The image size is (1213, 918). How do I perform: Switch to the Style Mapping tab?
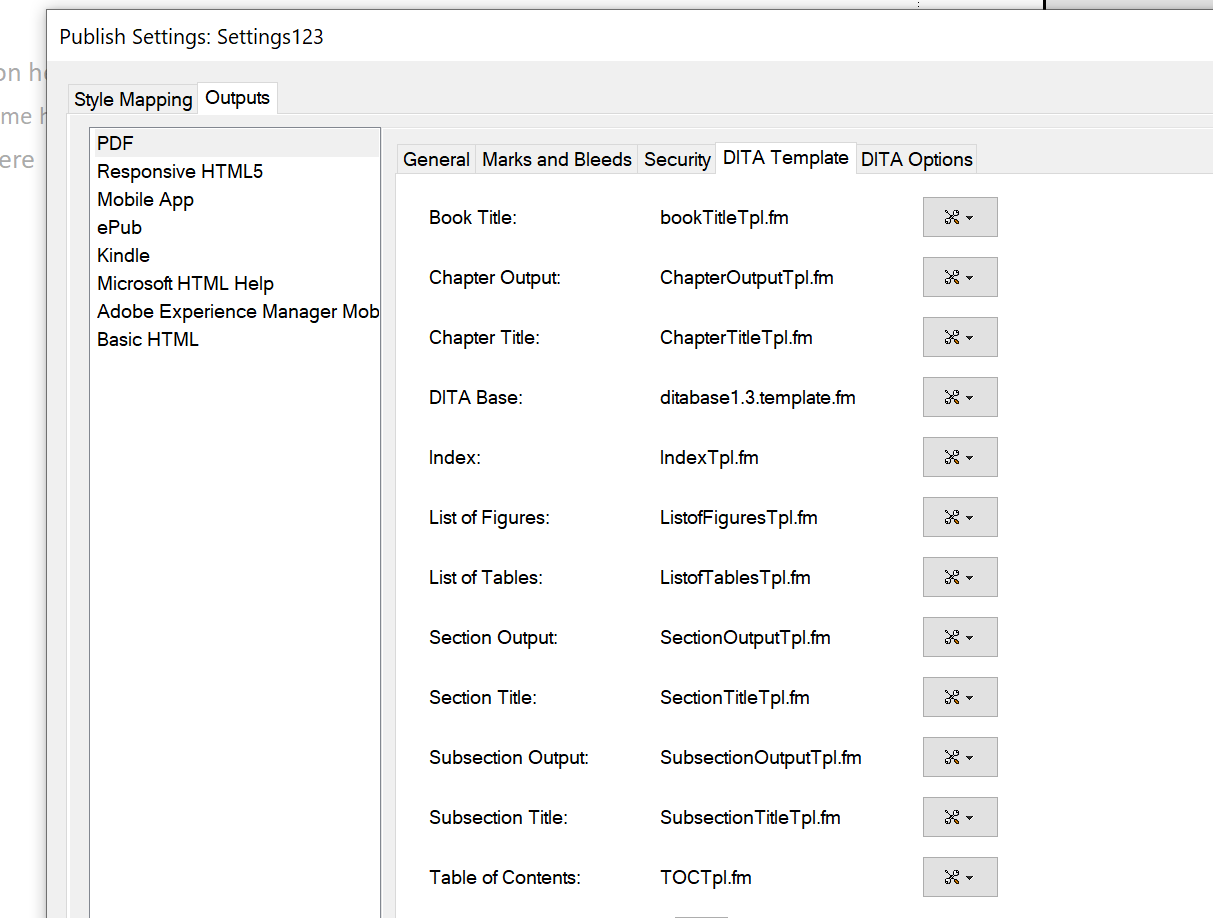click(132, 99)
